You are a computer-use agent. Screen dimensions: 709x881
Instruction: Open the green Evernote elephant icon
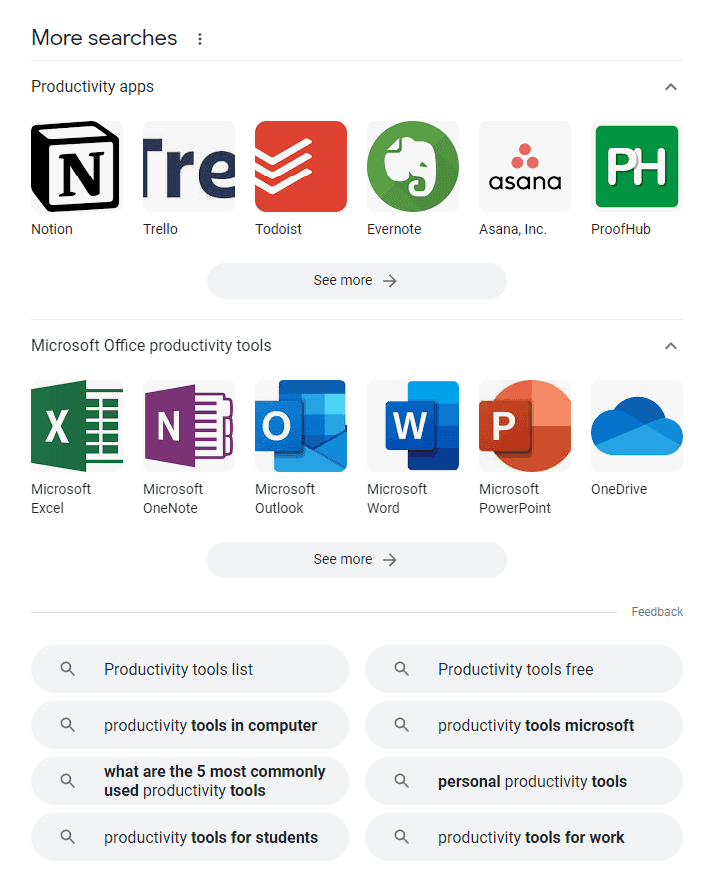[412, 166]
